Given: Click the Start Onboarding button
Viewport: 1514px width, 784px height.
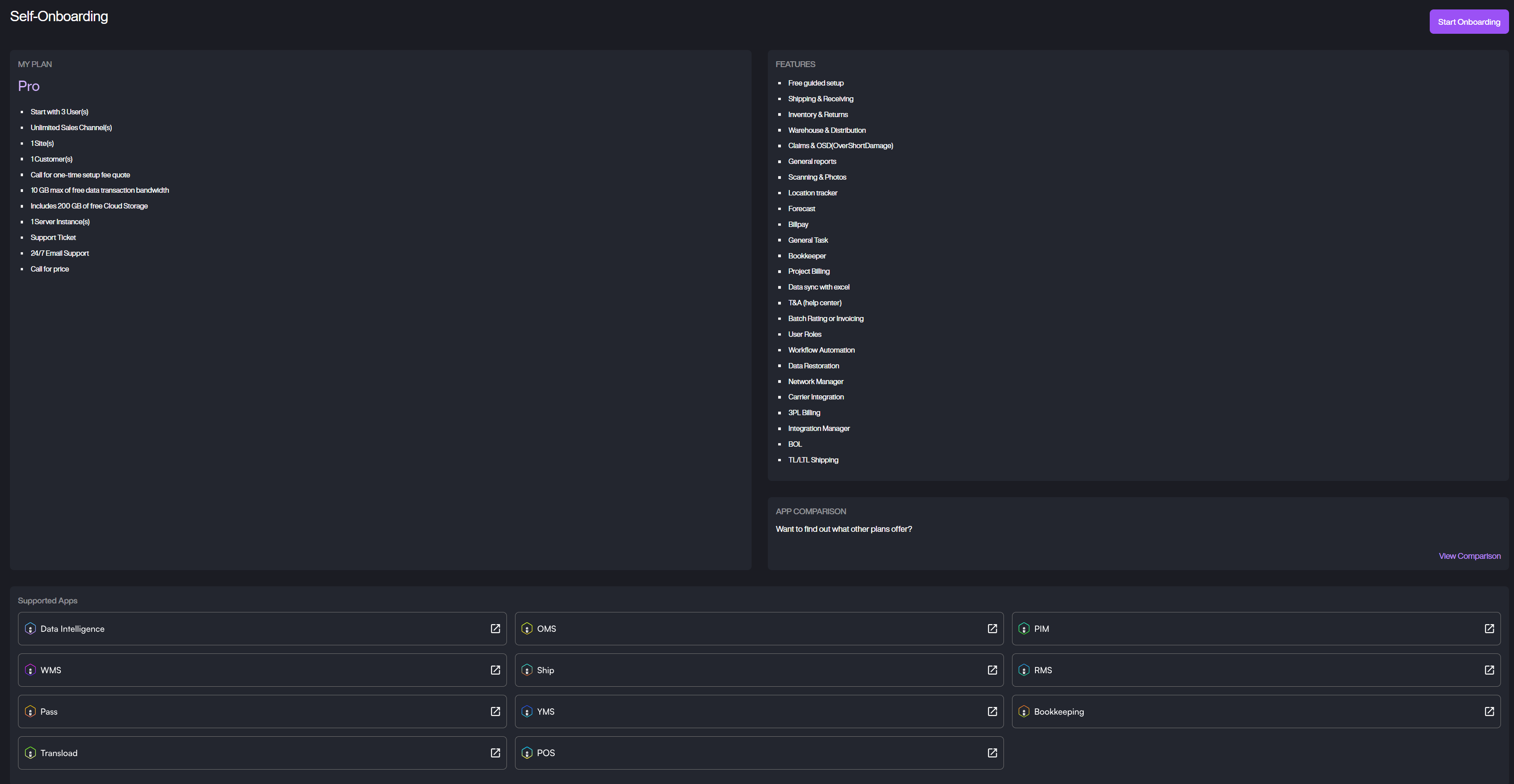Looking at the screenshot, I should coord(1468,22).
